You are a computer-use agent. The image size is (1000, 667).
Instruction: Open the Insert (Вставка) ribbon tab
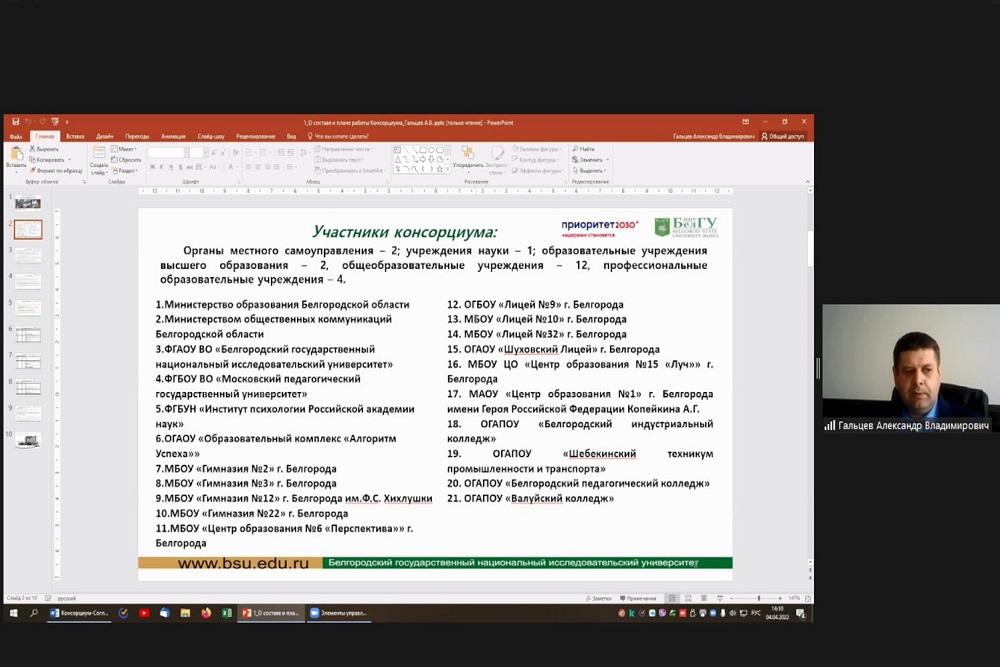75,136
